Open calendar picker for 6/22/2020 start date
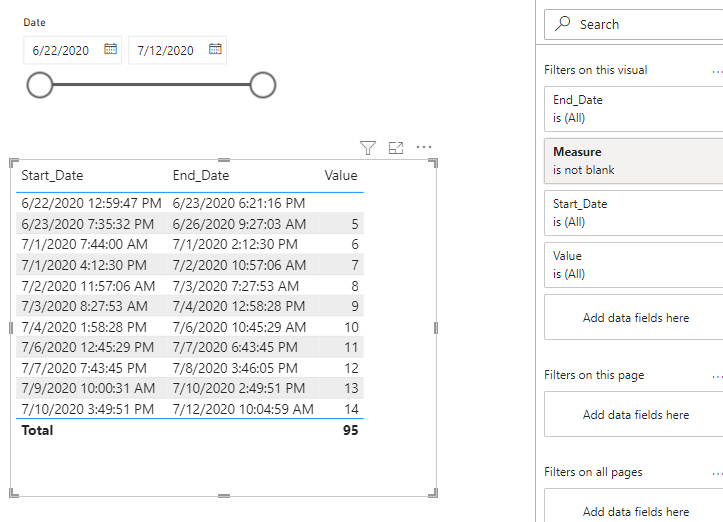The height and width of the screenshot is (522, 723). [x=110, y=49]
